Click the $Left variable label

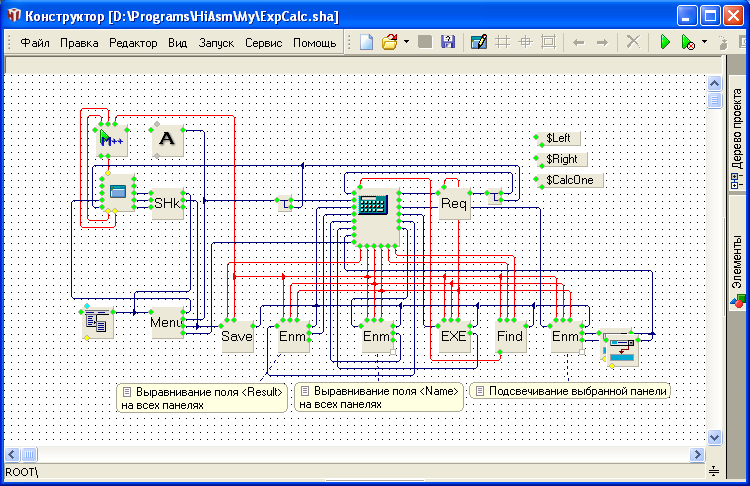coord(557,138)
